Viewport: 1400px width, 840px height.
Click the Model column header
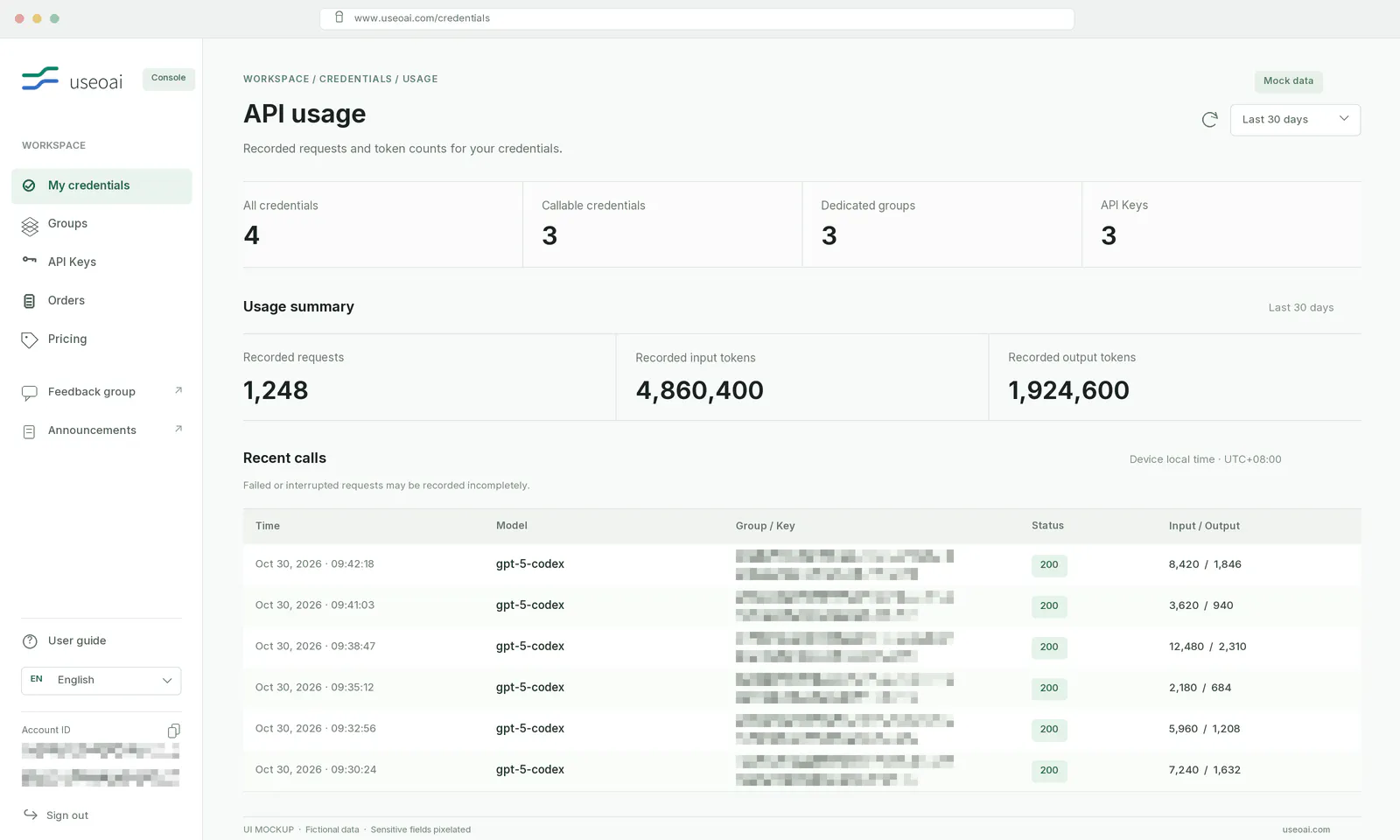(512, 526)
